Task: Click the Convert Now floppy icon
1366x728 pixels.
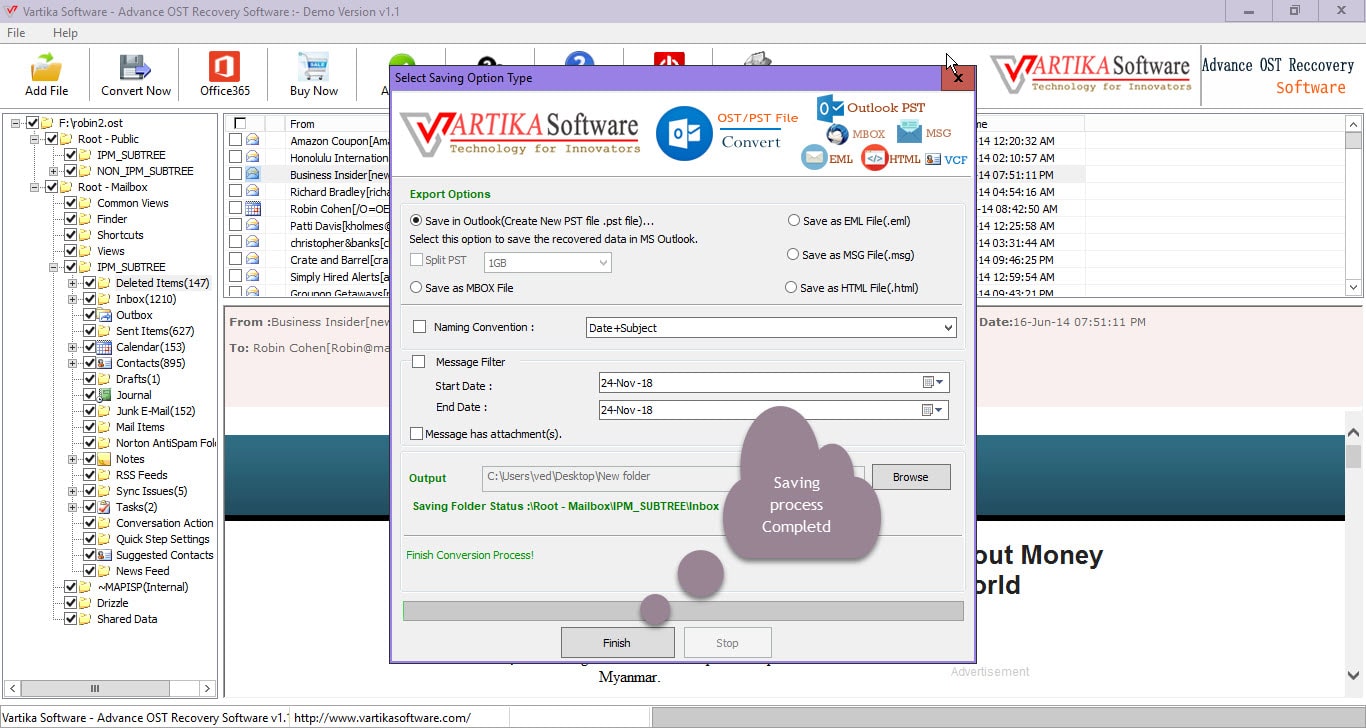Action: coord(135,67)
